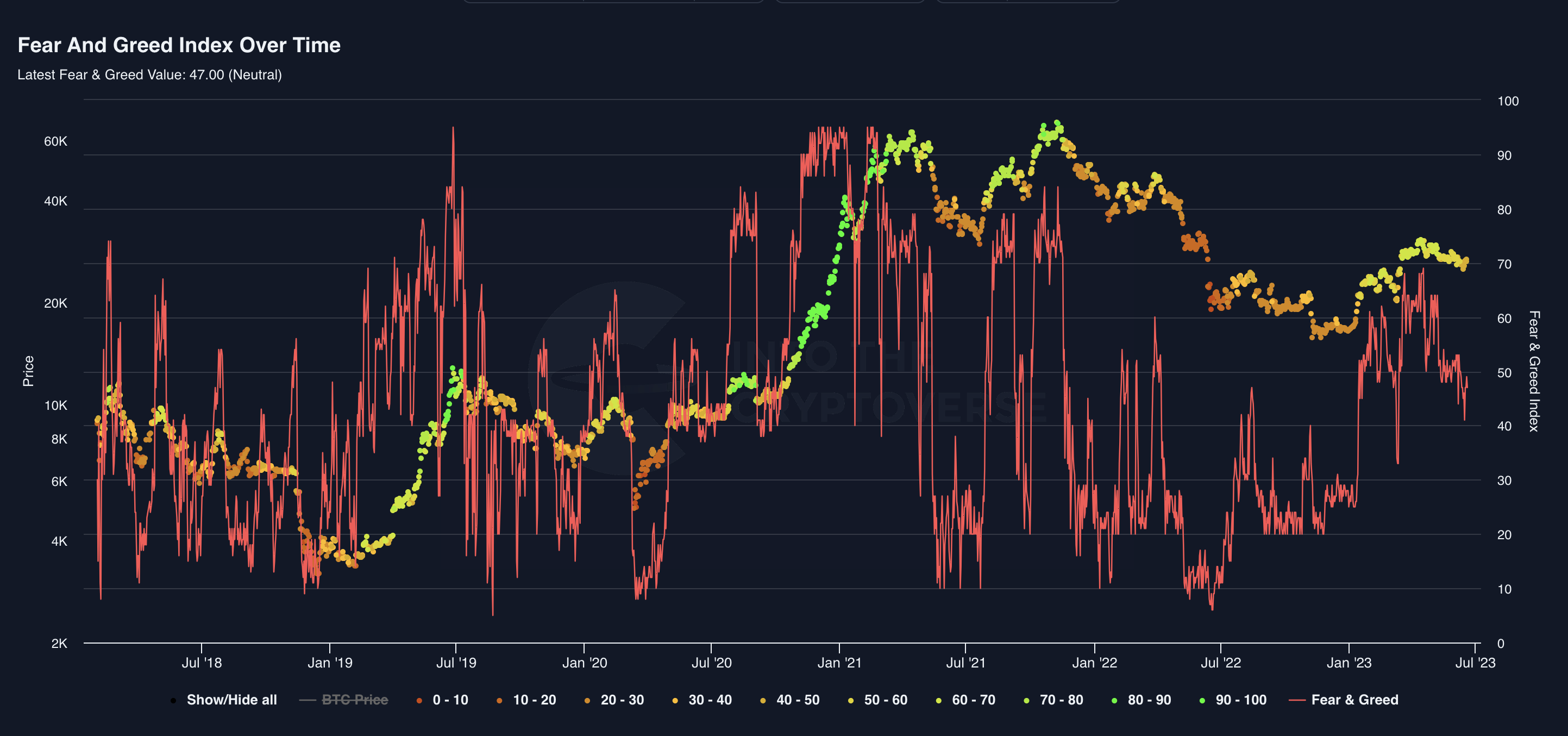
Task: Enable the struck-through BTC Price series
Action: (354, 700)
